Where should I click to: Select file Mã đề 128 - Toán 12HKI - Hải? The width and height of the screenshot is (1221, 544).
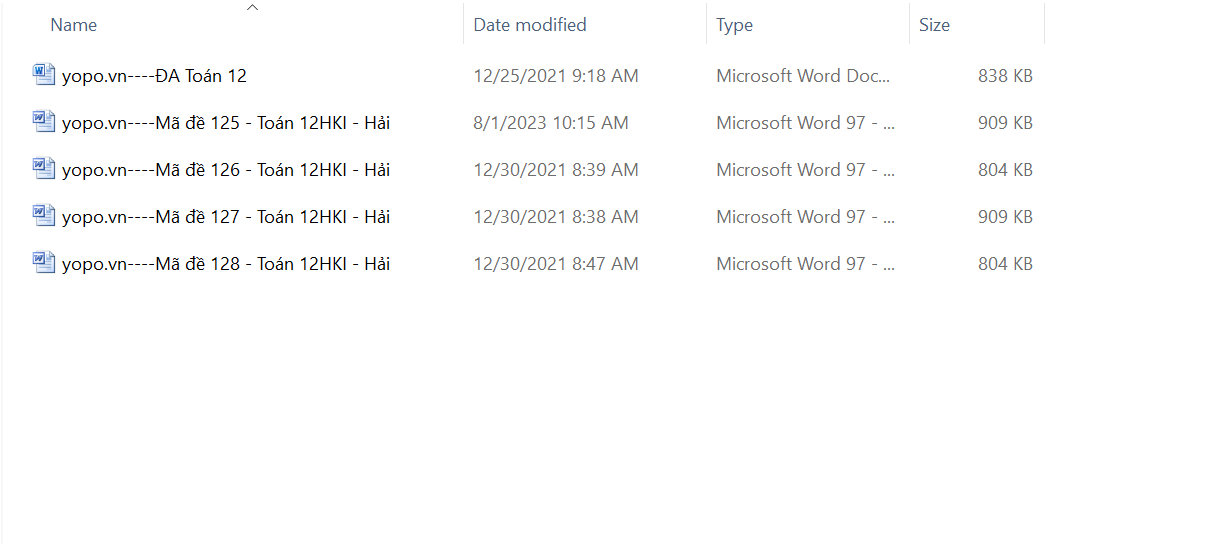coord(226,264)
